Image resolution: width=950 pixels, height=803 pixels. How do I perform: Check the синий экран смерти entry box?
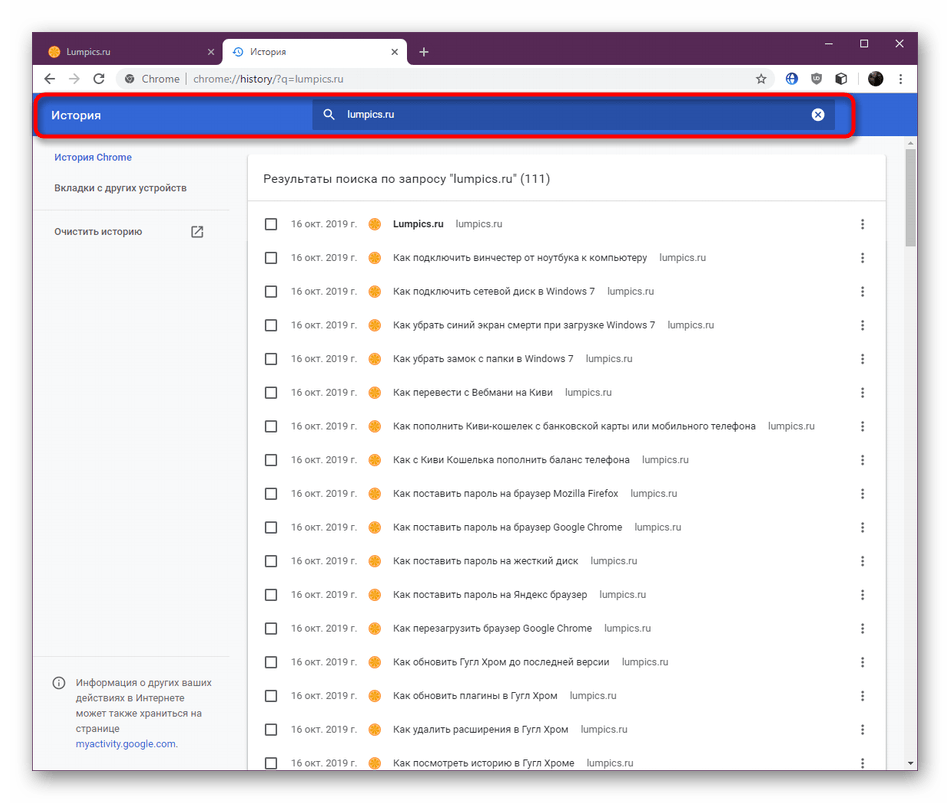pyautogui.click(x=271, y=325)
